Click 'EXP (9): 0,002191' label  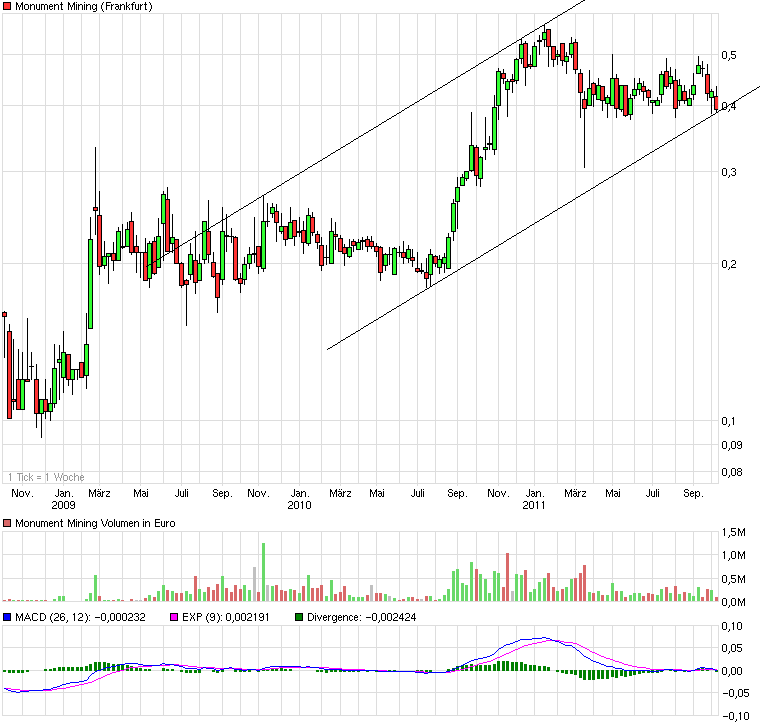tap(225, 617)
